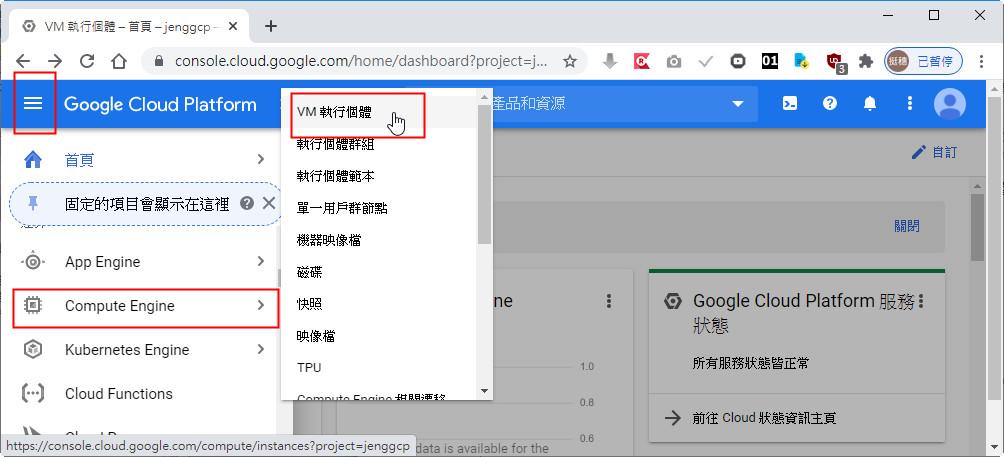1004x457 pixels.
Task: Go to the browser home page
Action: pyautogui.click(x=119, y=61)
